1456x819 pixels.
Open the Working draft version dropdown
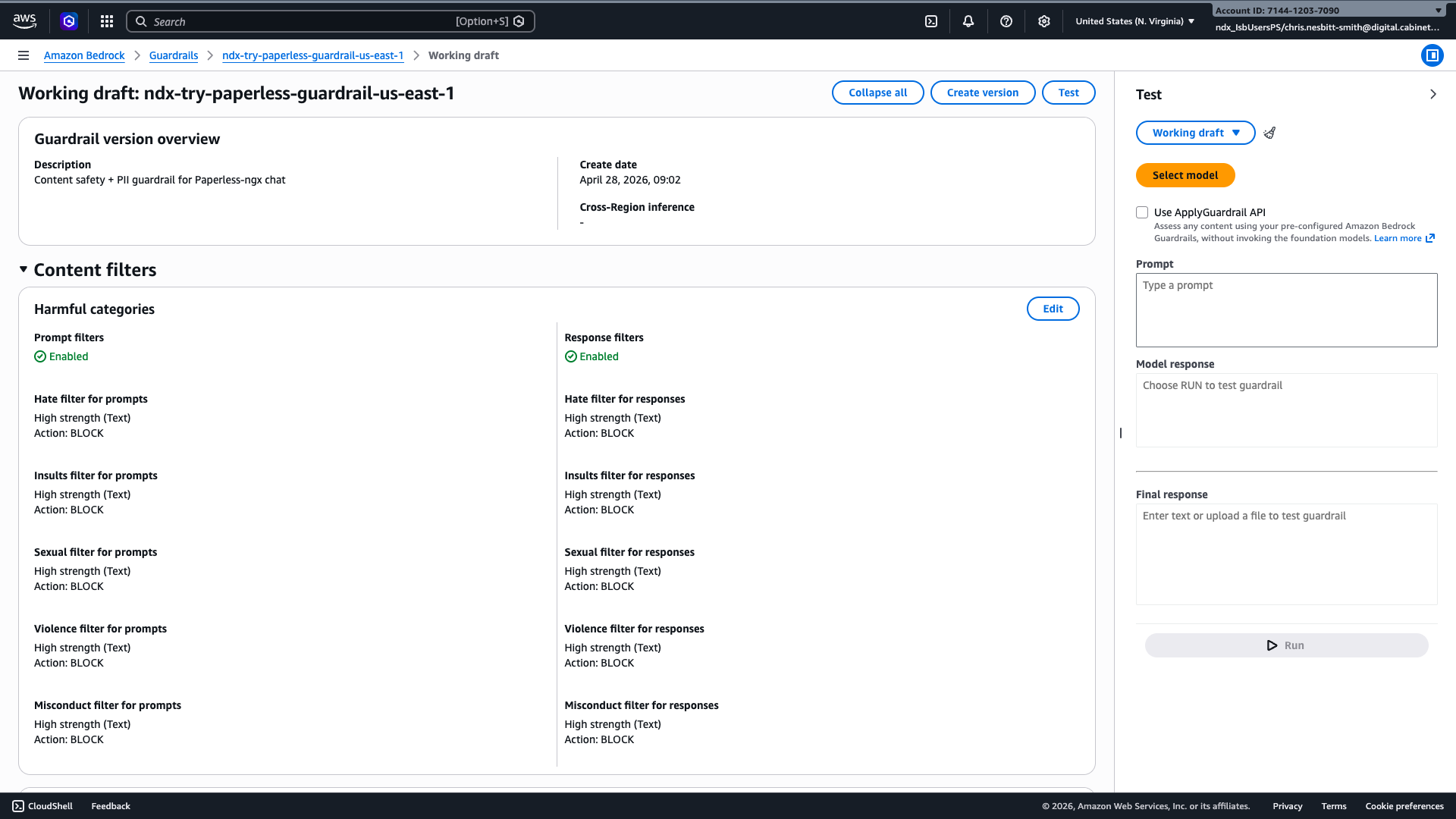[1195, 133]
